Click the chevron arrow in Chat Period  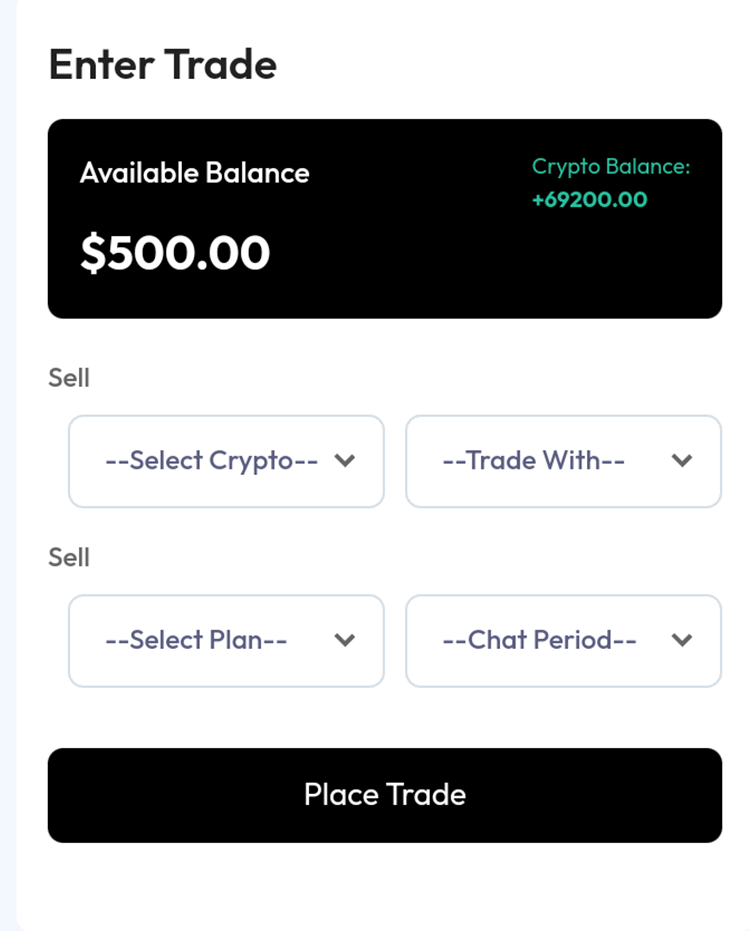682,641
